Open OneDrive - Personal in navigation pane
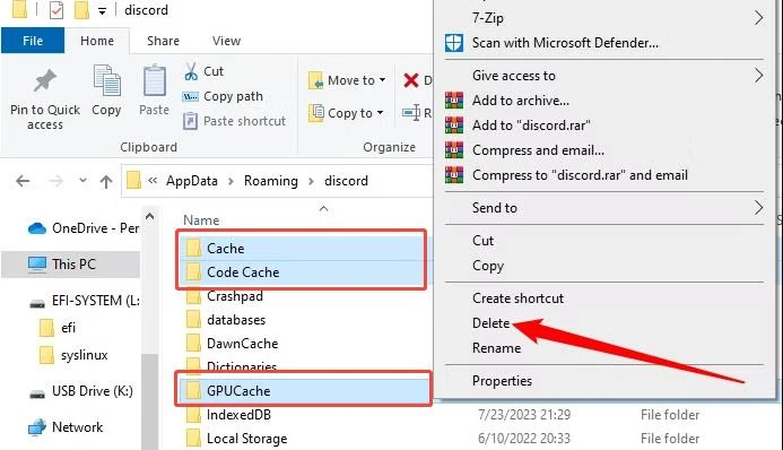This screenshot has width=783, height=450. 83,228
